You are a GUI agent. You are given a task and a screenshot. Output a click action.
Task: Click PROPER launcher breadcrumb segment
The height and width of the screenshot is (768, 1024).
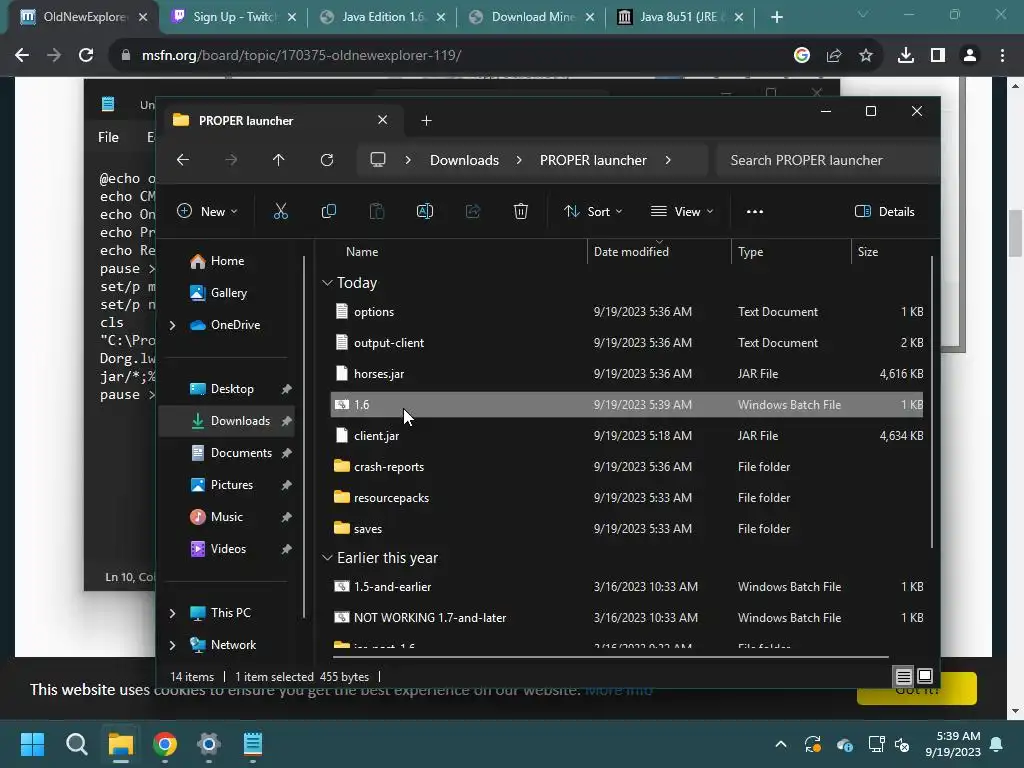[x=593, y=160]
